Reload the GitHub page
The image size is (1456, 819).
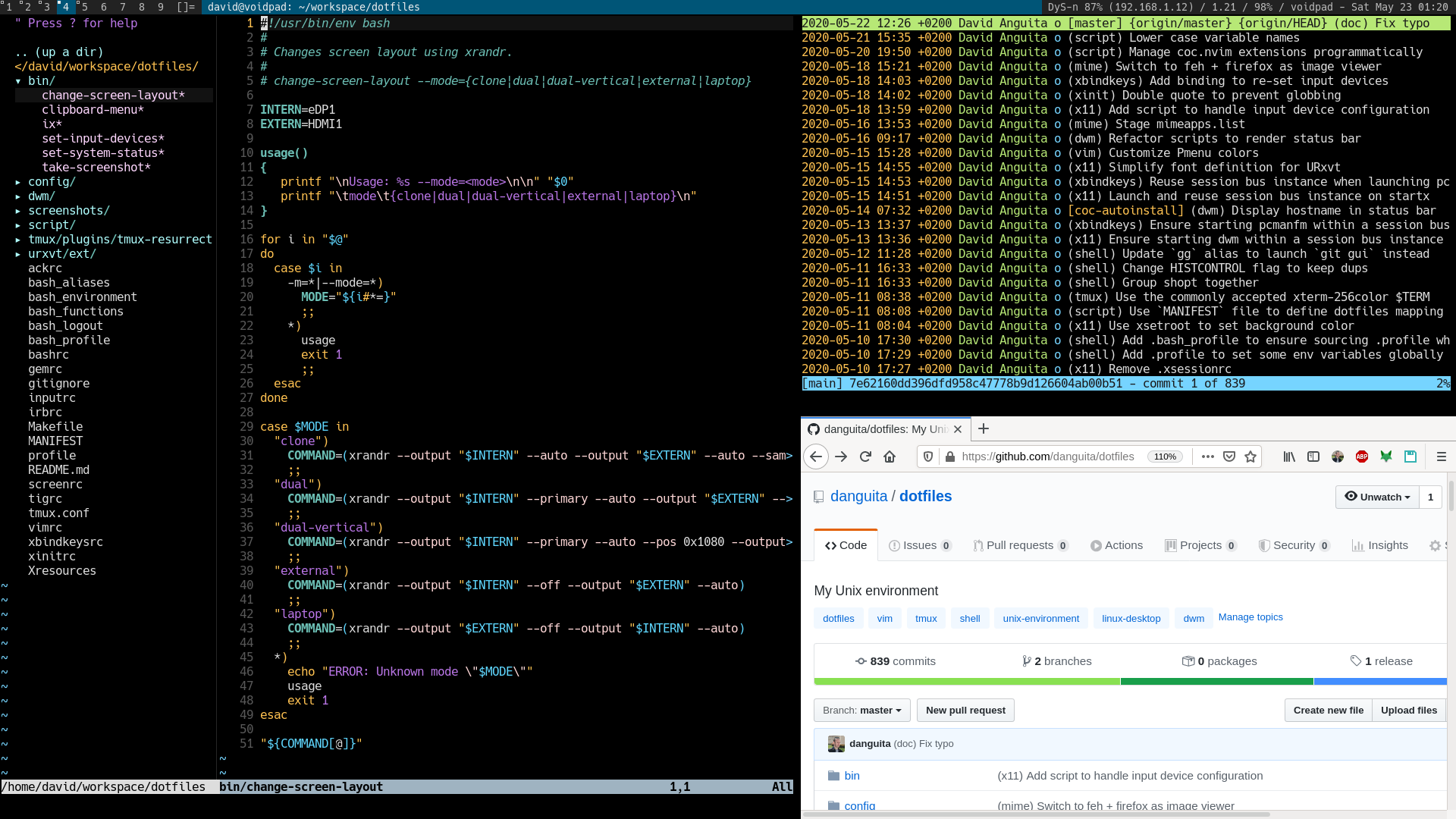[865, 457]
